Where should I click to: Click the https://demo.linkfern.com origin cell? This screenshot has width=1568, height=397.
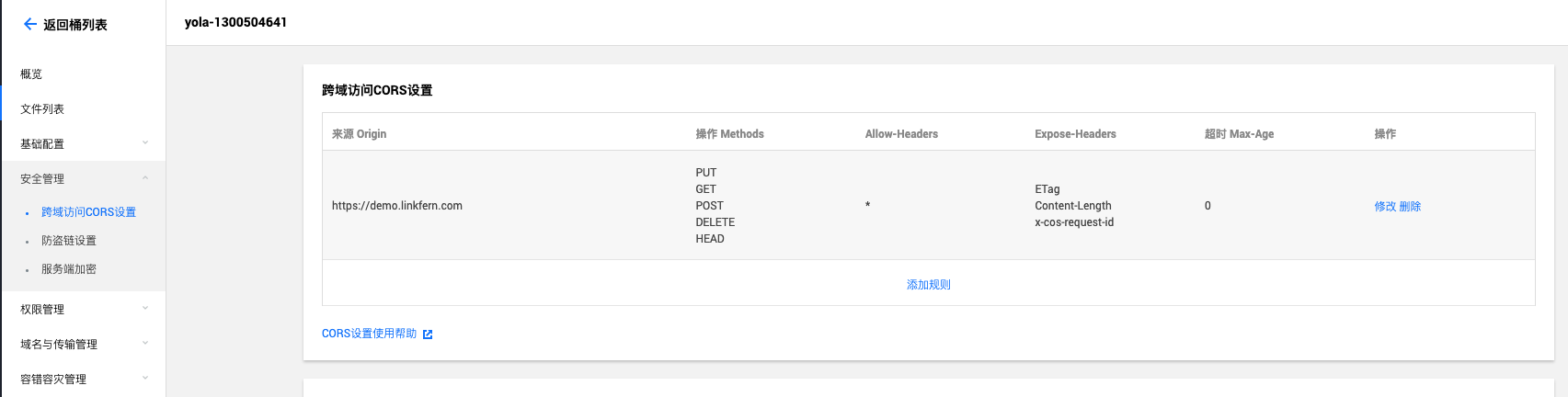pyautogui.click(x=397, y=206)
